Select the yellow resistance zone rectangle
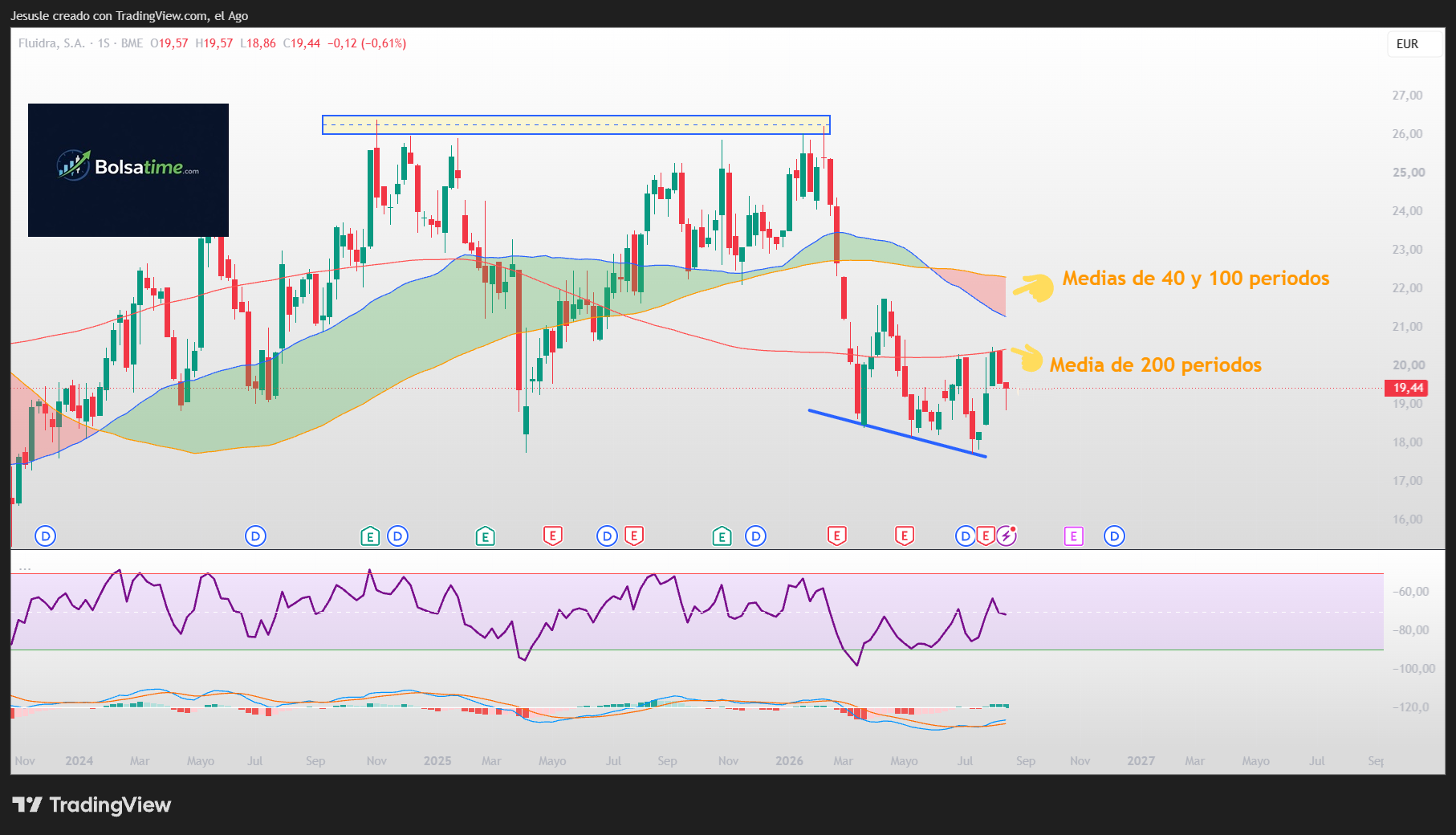The height and width of the screenshot is (835, 1456). pyautogui.click(x=576, y=124)
